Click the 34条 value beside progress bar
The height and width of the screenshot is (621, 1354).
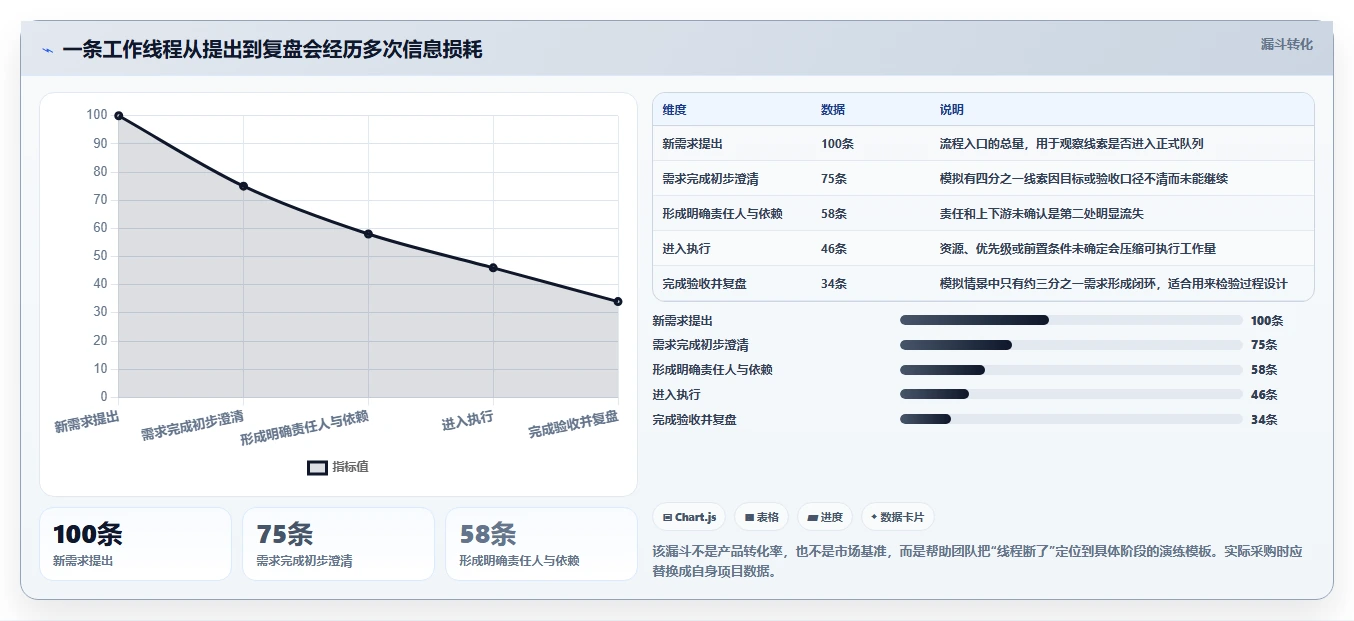click(x=1264, y=420)
